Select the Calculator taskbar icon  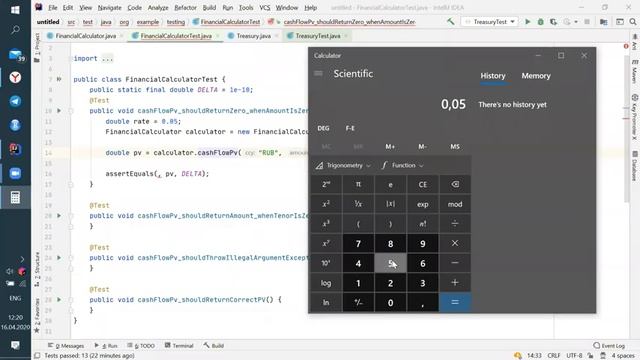tap(15, 198)
